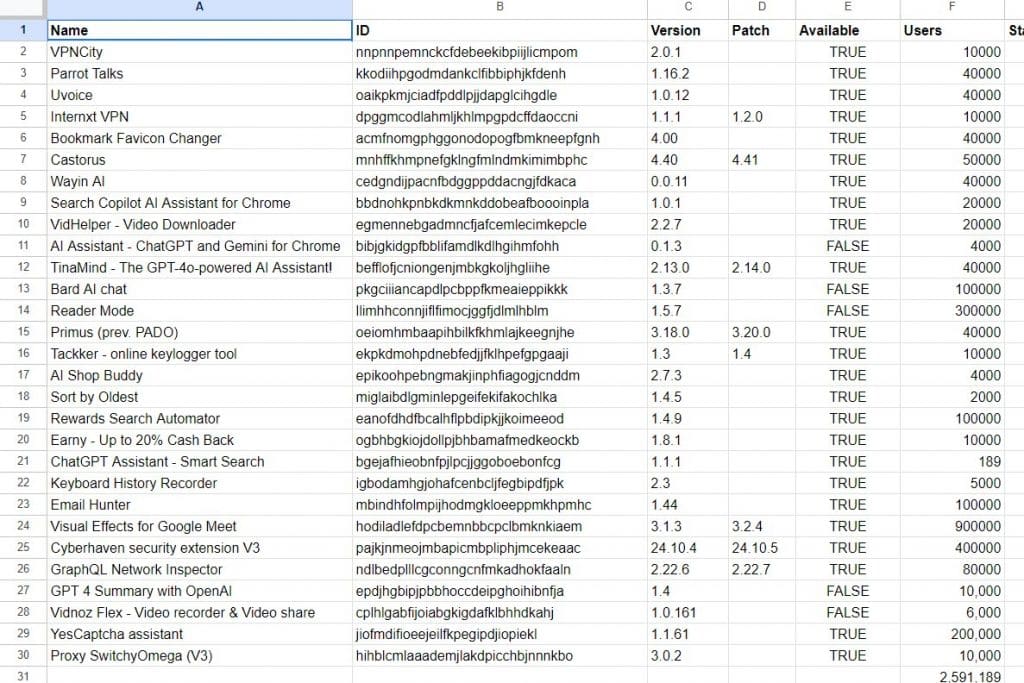The width and height of the screenshot is (1024, 683).
Task: Click the 'Patch' header cell
Action: click(761, 30)
